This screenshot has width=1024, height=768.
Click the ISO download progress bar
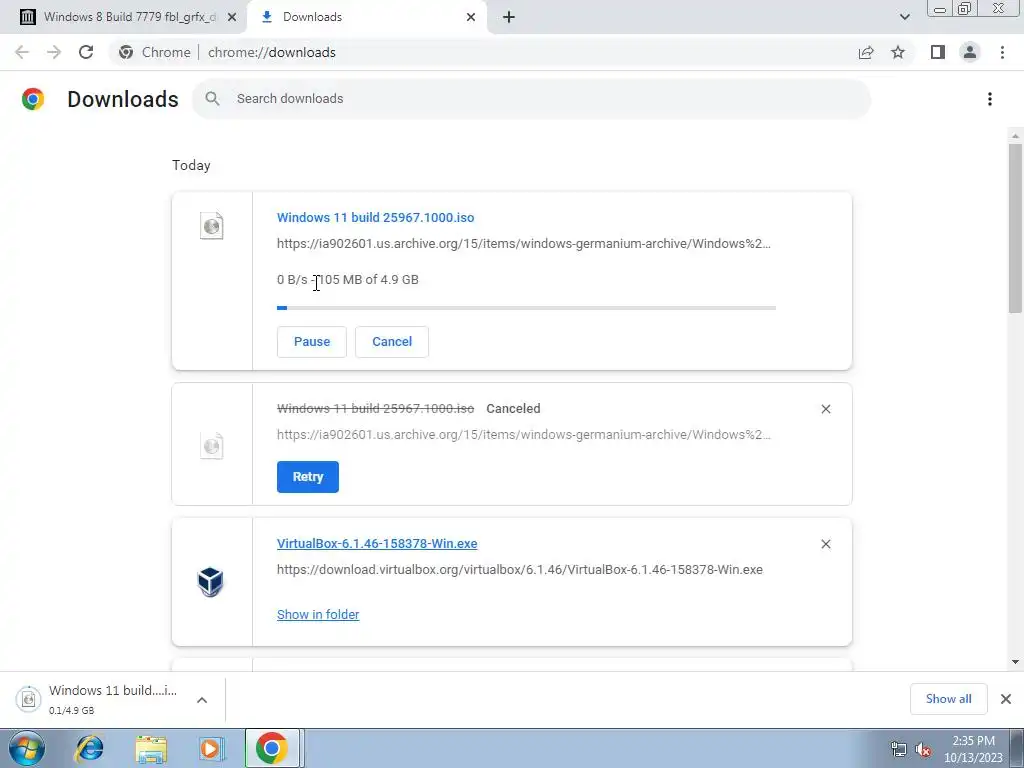pos(526,308)
